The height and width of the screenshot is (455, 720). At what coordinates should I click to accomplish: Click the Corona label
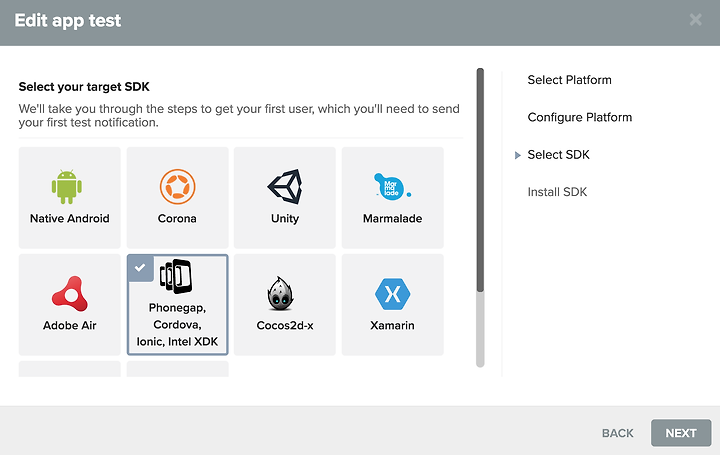pyautogui.click(x=177, y=219)
